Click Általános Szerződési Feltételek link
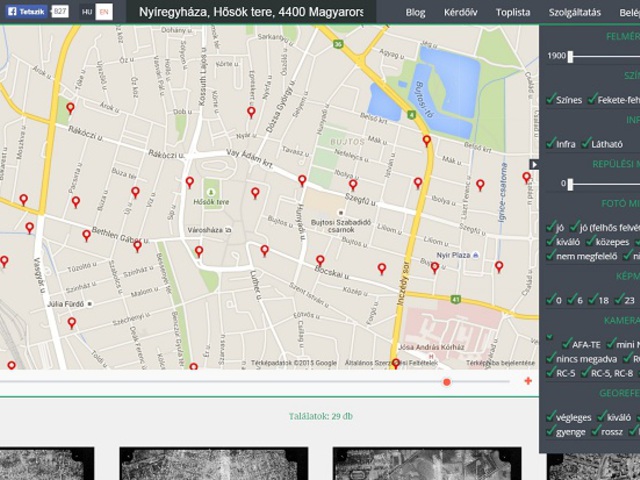640x480 pixels. [391, 363]
